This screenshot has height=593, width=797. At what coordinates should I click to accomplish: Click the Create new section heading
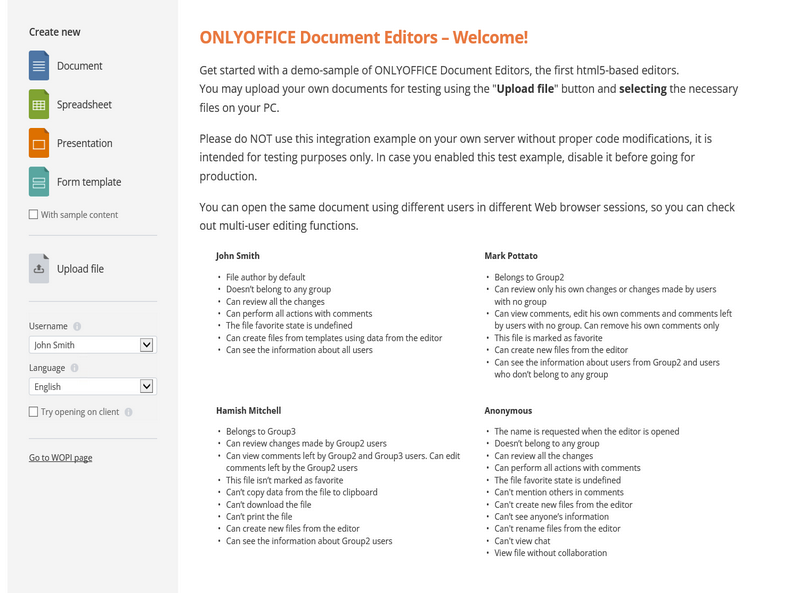pos(54,32)
